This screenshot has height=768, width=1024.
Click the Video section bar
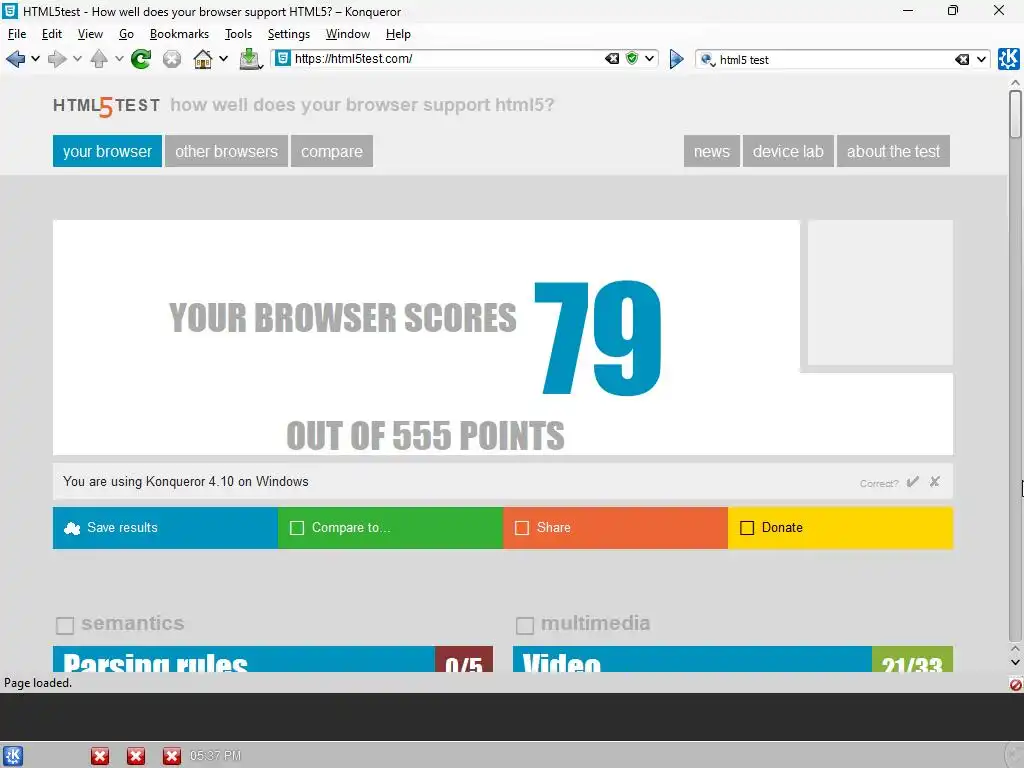tap(733, 659)
